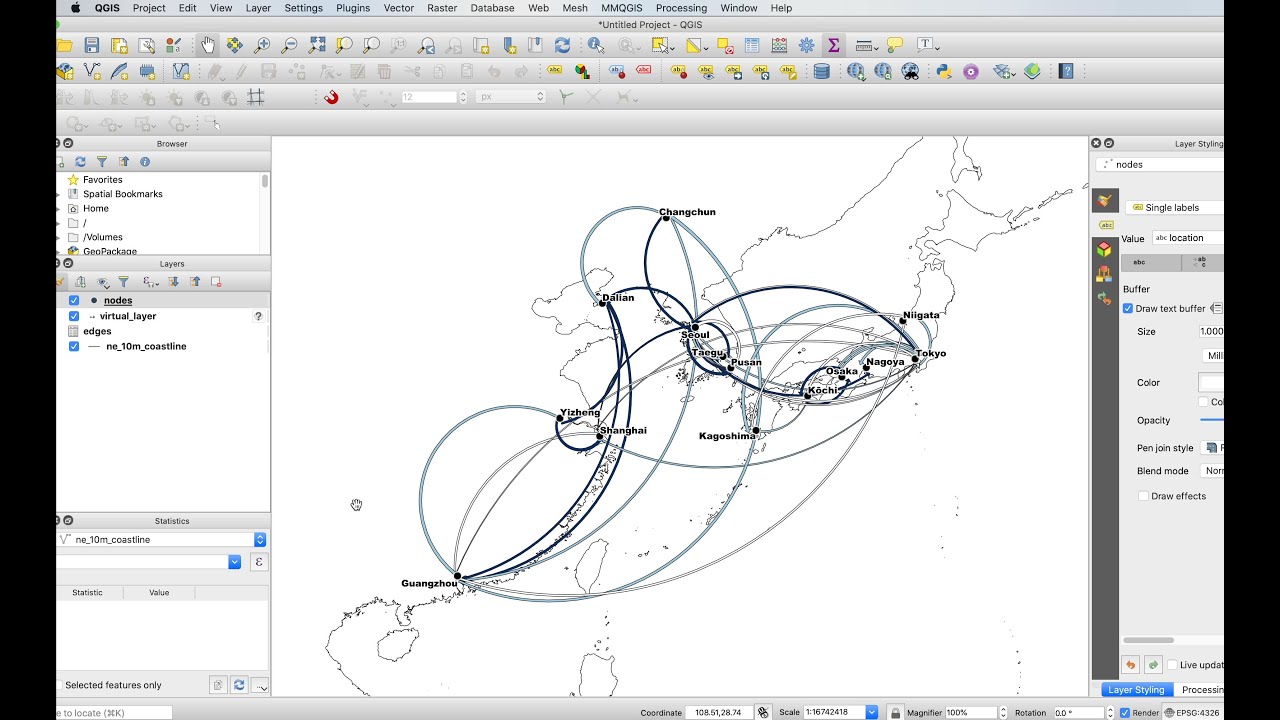Click the Zoom In magnifier icon
Image resolution: width=1280 pixels, height=720 pixels.
tap(262, 45)
